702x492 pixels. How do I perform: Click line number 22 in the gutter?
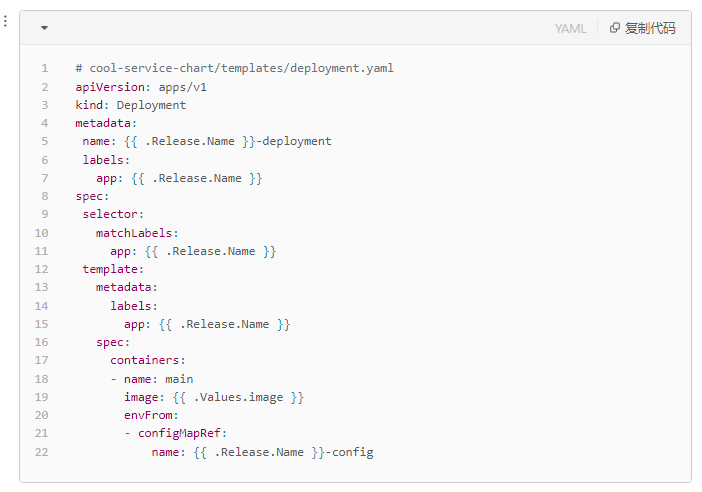tap(42, 452)
